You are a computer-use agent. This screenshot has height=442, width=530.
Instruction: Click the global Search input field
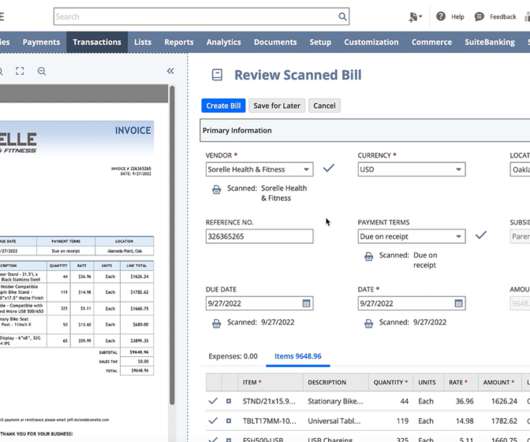[201, 17]
